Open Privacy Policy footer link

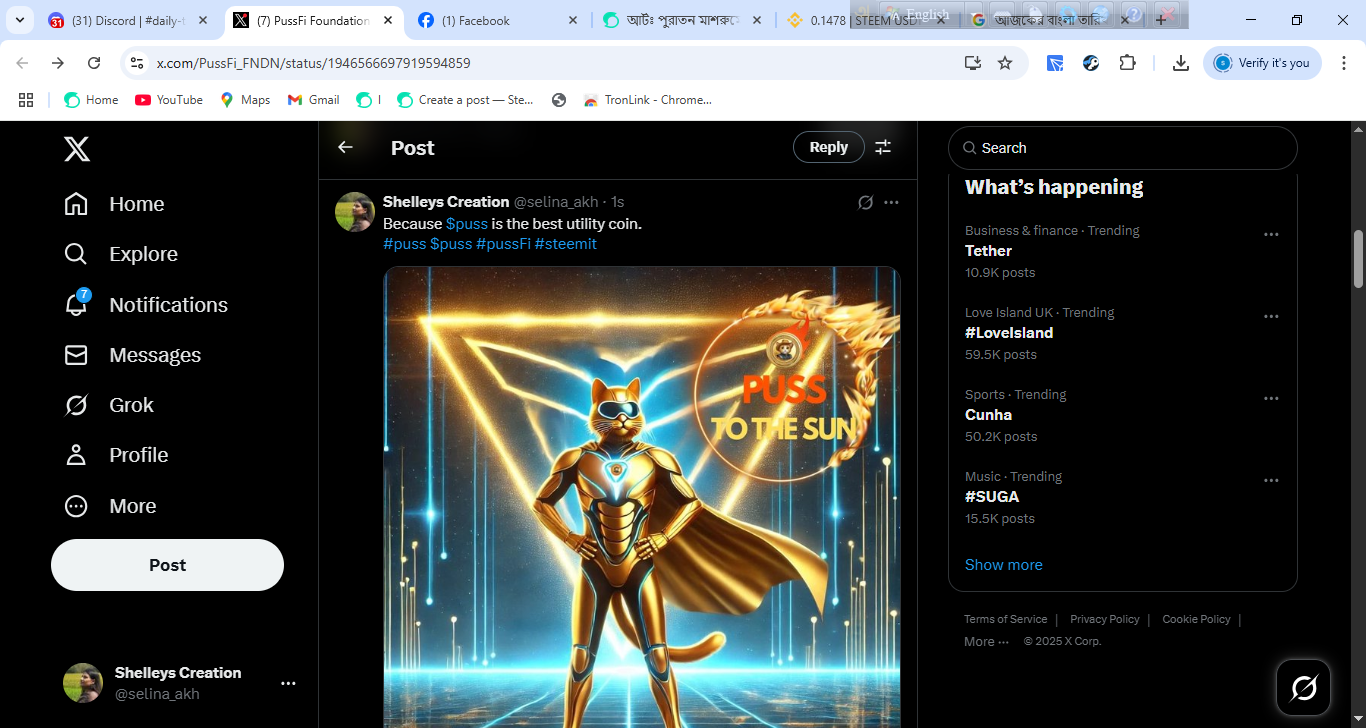point(1104,619)
